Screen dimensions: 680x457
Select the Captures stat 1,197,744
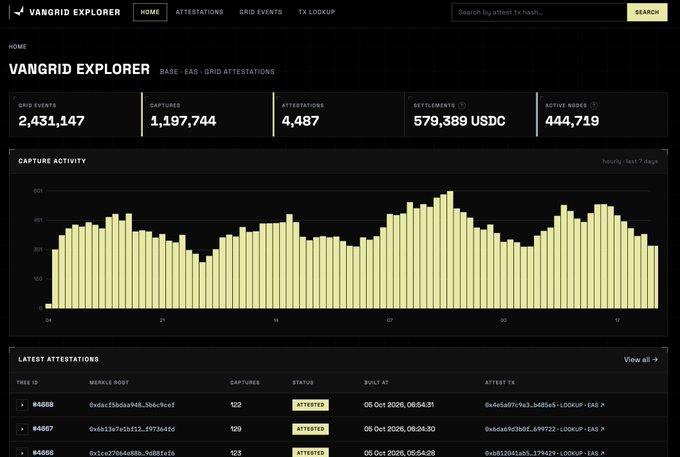coord(183,121)
